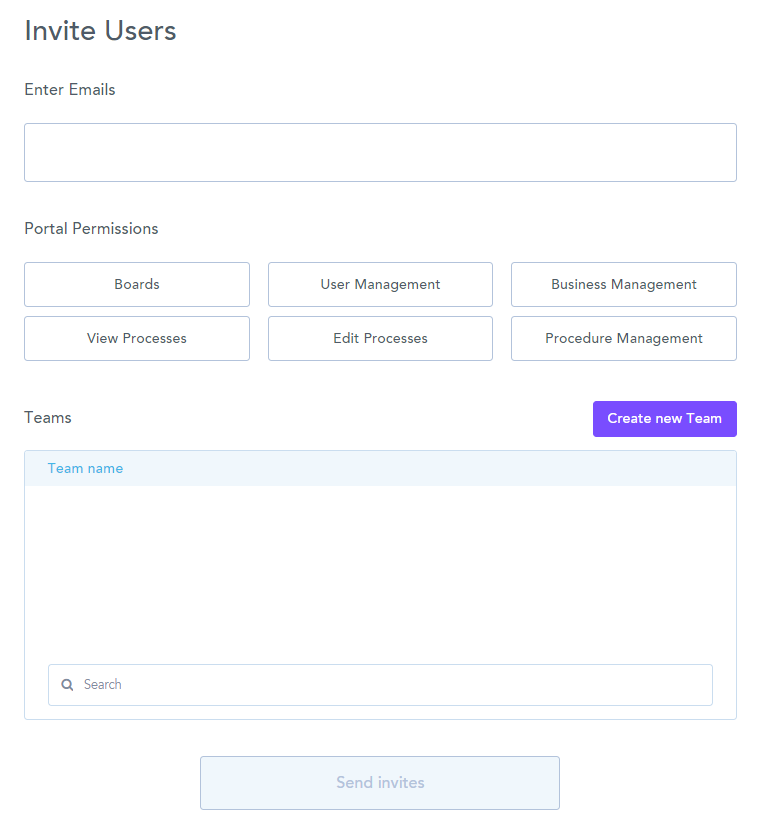Click the Search placeholder text in Teams
Screen dimensions: 781x840
(103, 685)
